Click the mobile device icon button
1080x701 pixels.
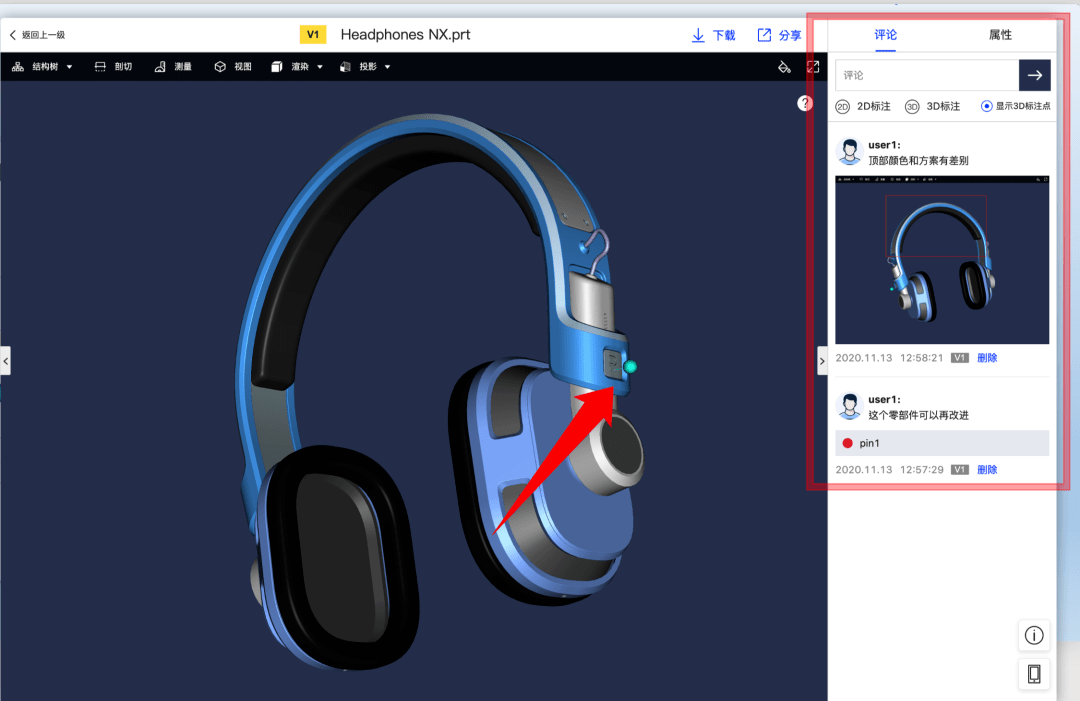point(1034,673)
